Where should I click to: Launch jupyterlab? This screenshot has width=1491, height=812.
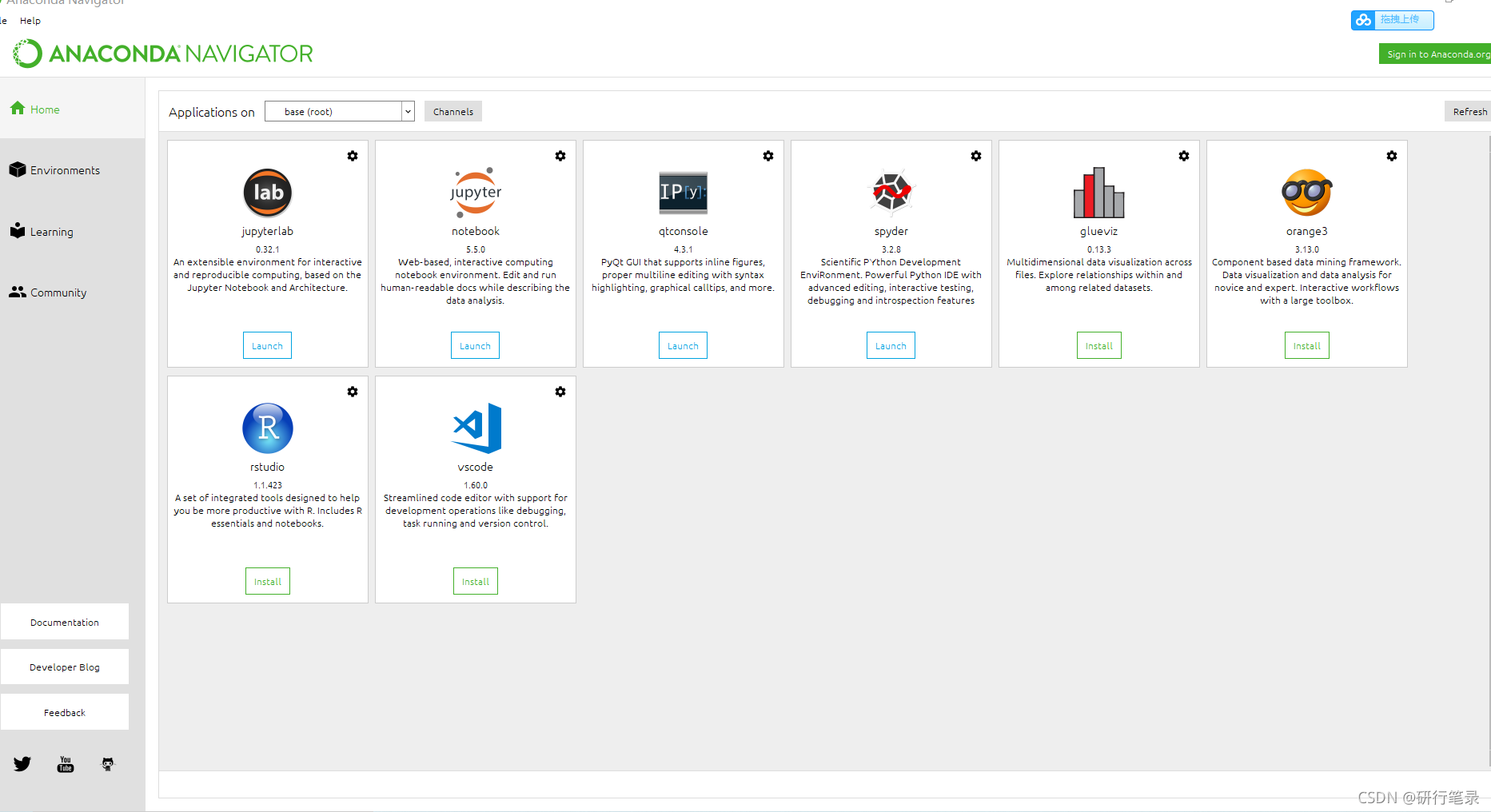click(267, 345)
